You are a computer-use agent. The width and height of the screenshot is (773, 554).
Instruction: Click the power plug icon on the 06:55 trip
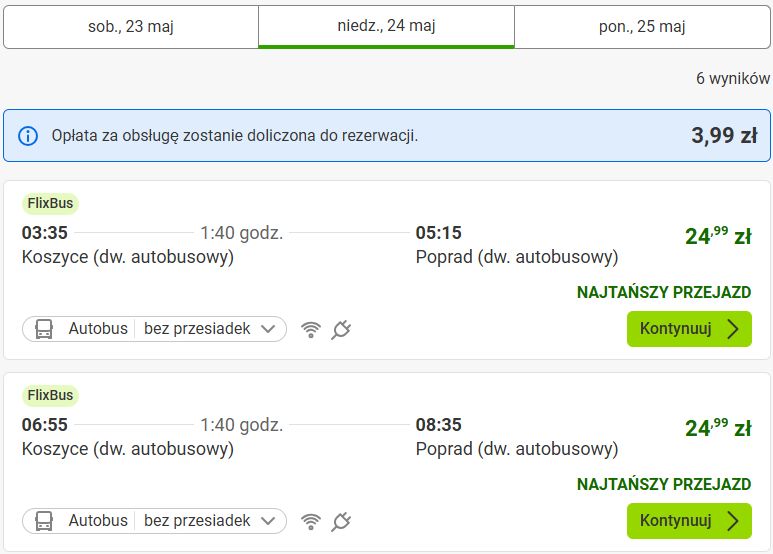(341, 521)
